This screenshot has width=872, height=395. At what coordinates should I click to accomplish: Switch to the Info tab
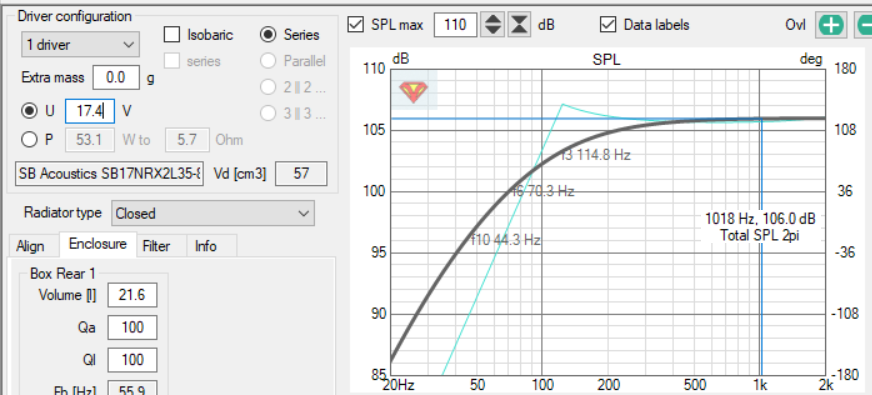pyautogui.click(x=206, y=246)
